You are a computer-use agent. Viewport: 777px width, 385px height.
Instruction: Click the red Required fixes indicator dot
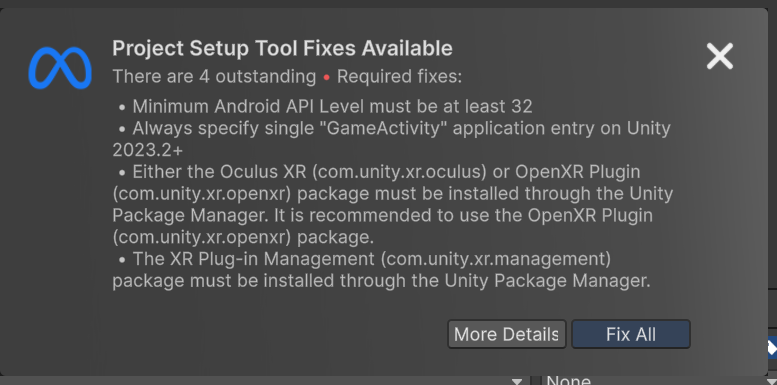point(326,77)
